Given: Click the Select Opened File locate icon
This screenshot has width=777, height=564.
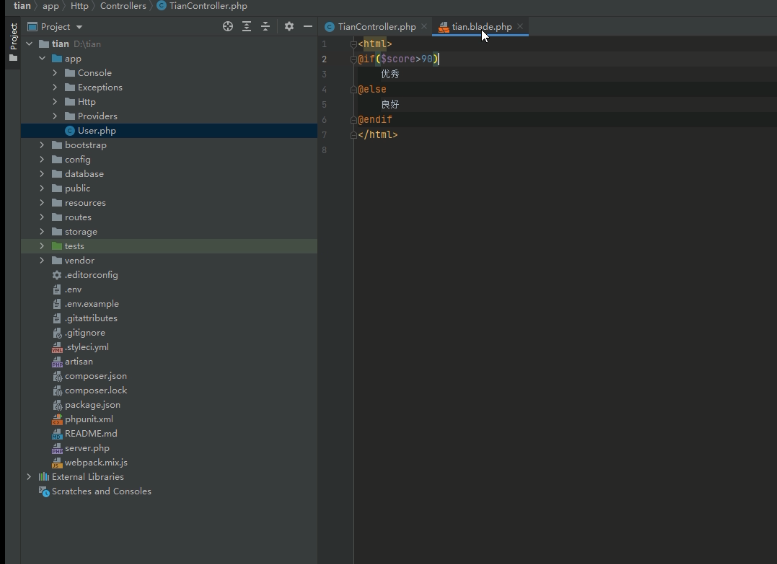Looking at the screenshot, I should click(228, 27).
